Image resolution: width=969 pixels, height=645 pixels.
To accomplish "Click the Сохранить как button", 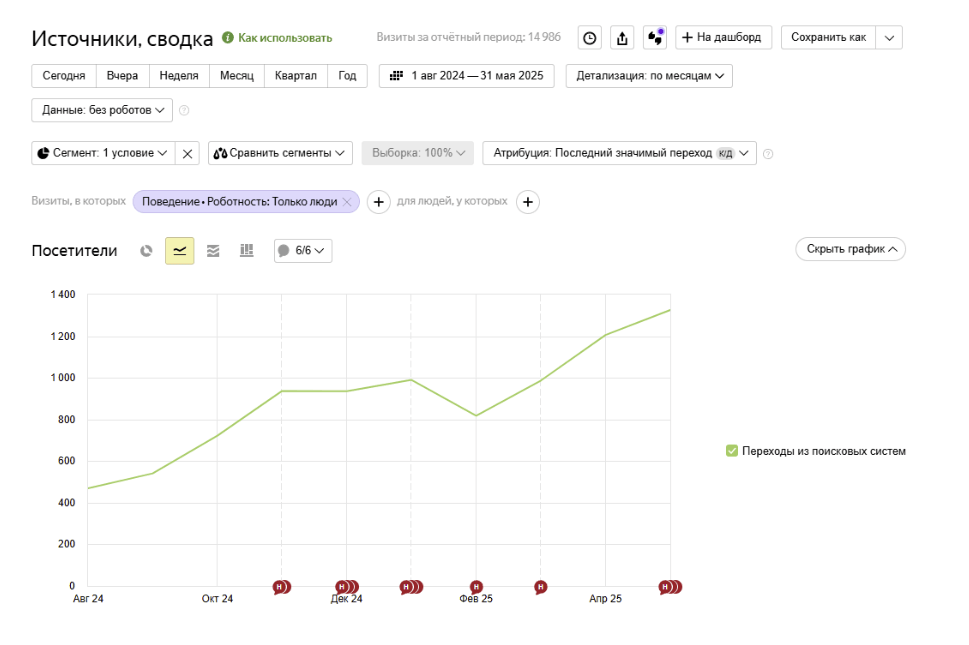I will (829, 38).
